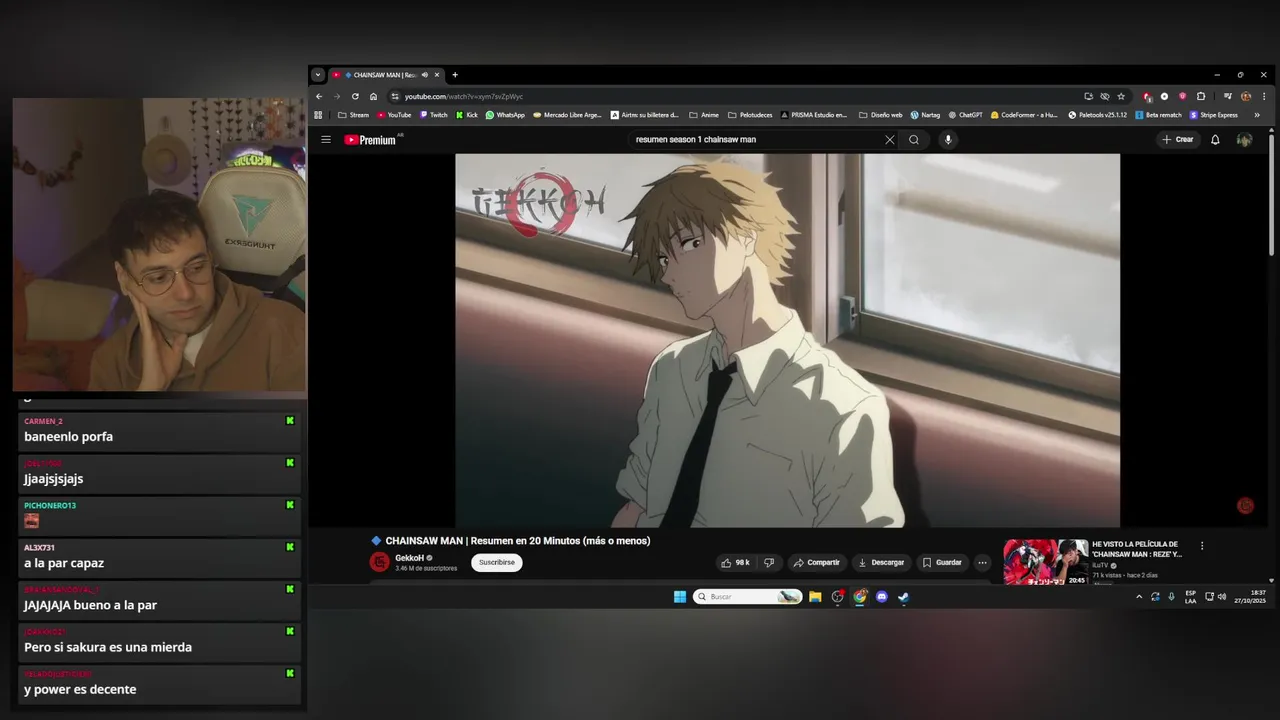This screenshot has height=720, width=1280.
Task: Dislike the Chainsaw Man video
Action: (x=769, y=563)
